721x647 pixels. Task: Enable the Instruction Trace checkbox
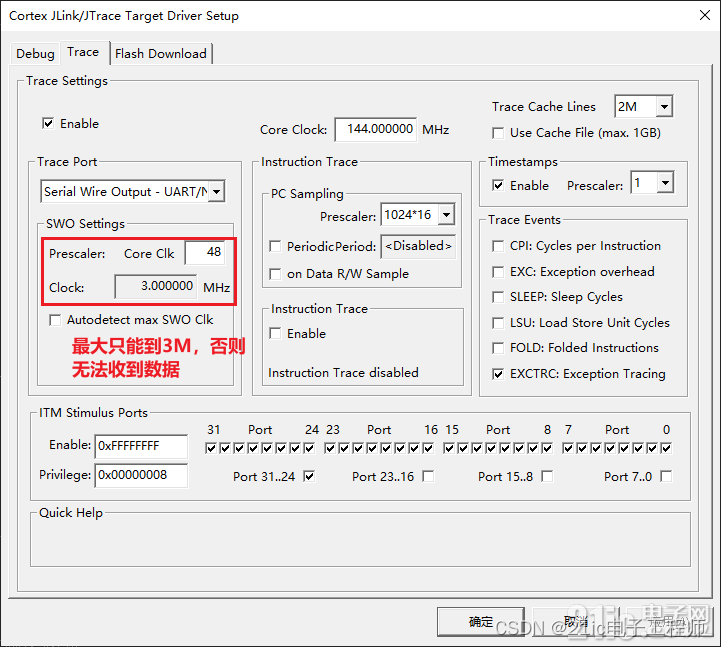pos(275,333)
